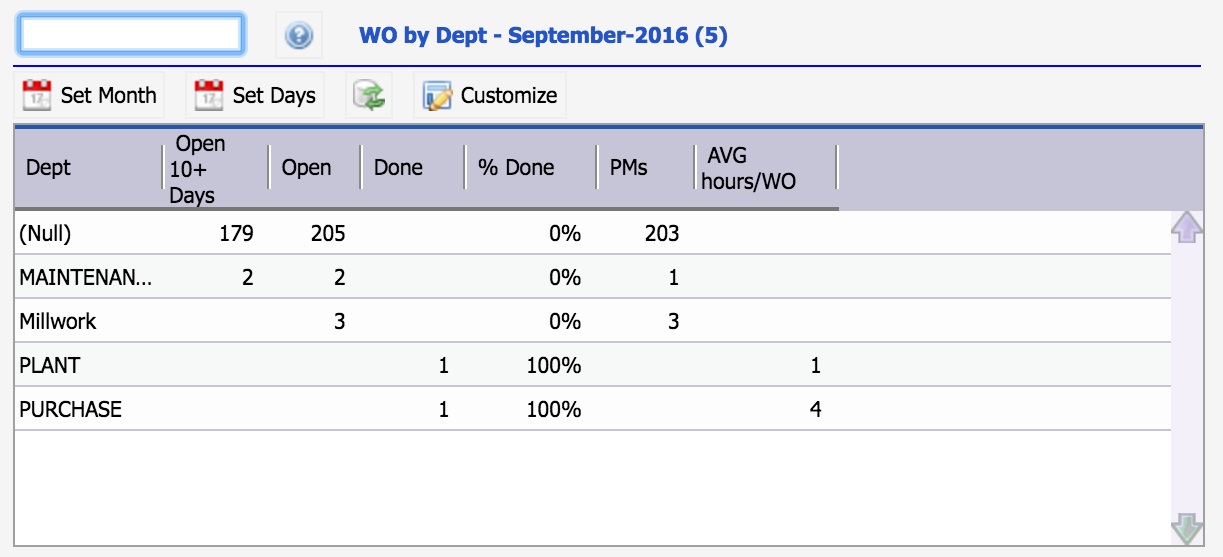1223x557 pixels.
Task: Click the calendar icon beside Set Days
Action: [209, 96]
